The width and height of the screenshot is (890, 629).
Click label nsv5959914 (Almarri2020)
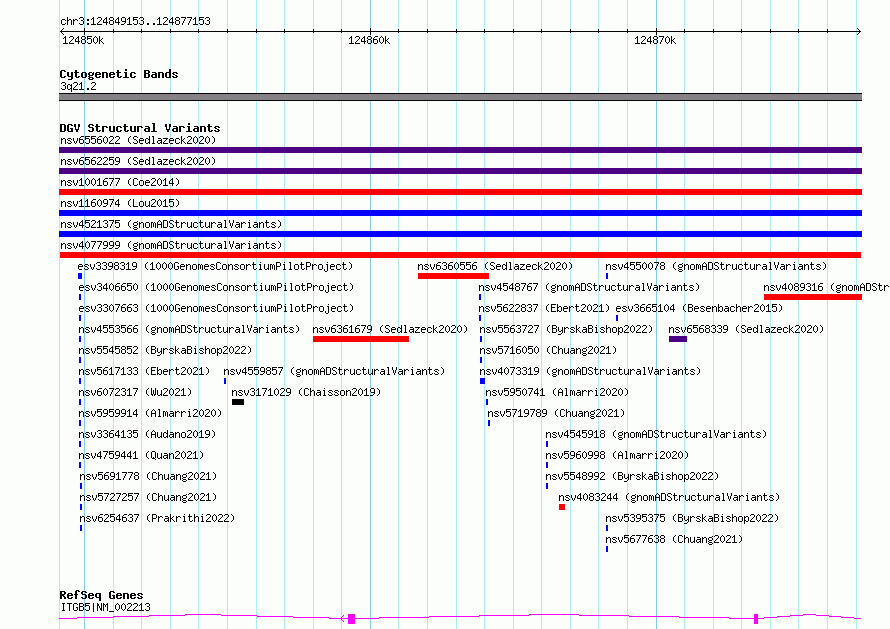point(150,413)
